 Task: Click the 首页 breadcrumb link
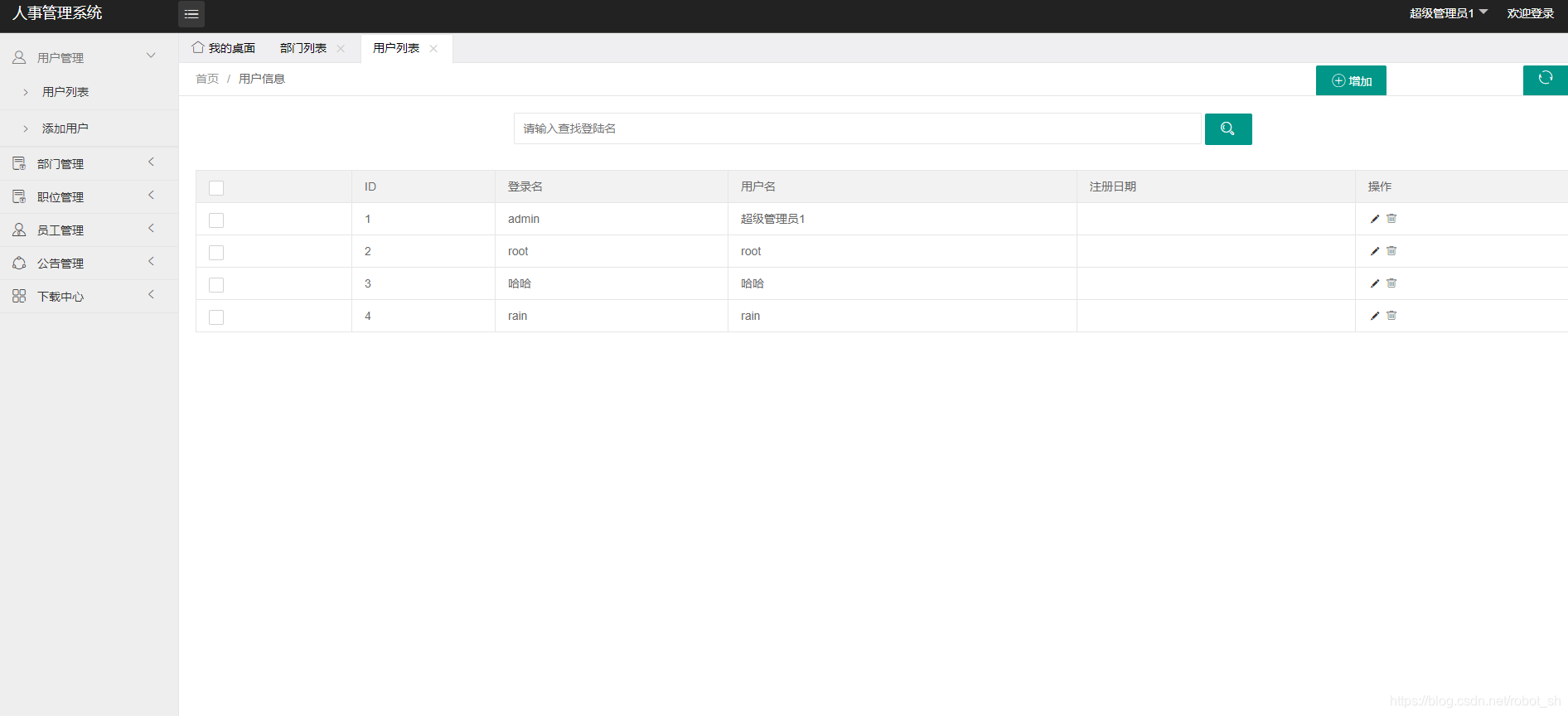point(207,79)
